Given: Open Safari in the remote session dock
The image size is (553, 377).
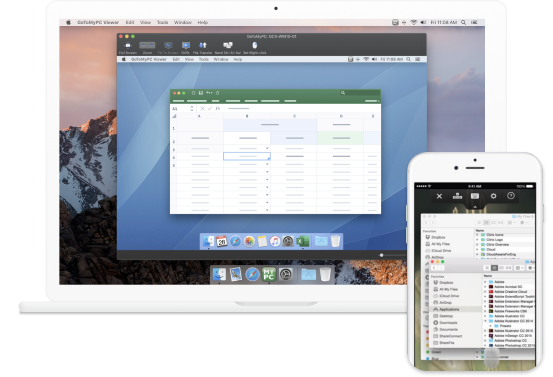Looking at the screenshot, I should tap(235, 241).
